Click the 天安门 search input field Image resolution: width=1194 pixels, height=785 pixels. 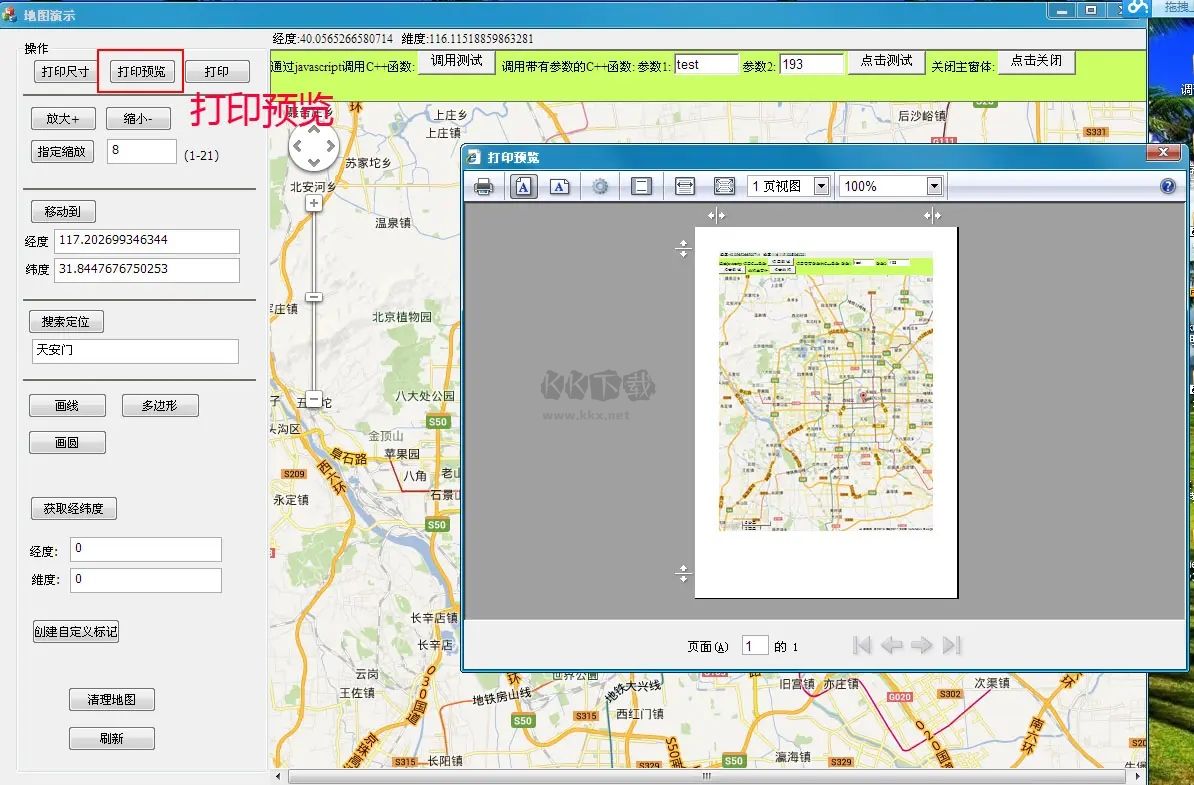pyautogui.click(x=135, y=351)
